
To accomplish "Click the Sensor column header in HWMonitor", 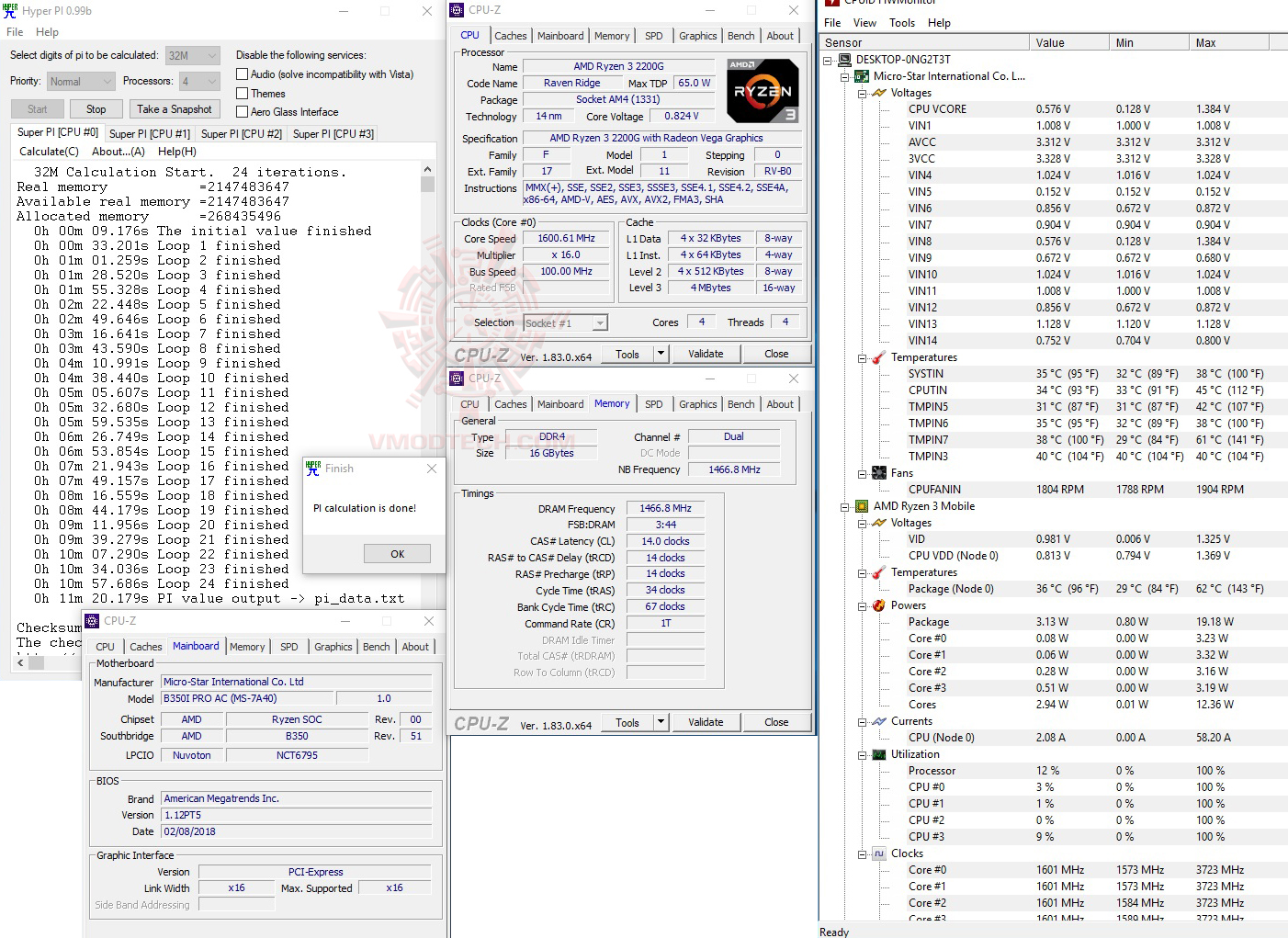I will click(x=924, y=43).
